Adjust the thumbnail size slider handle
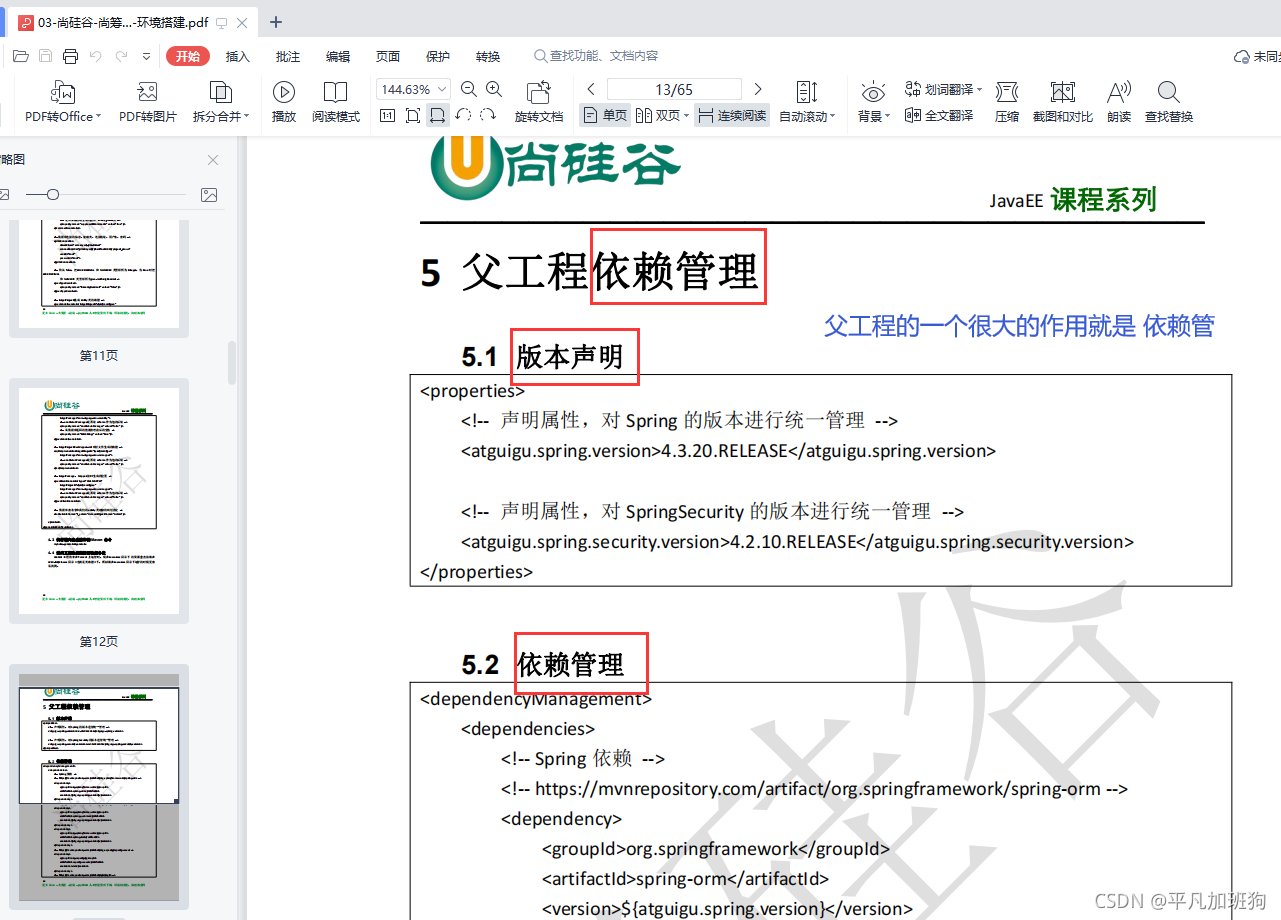Image resolution: width=1281 pixels, height=920 pixels. tap(53, 195)
